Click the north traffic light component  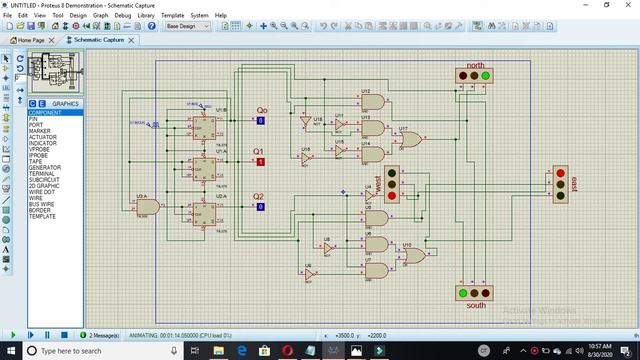[x=474, y=76]
